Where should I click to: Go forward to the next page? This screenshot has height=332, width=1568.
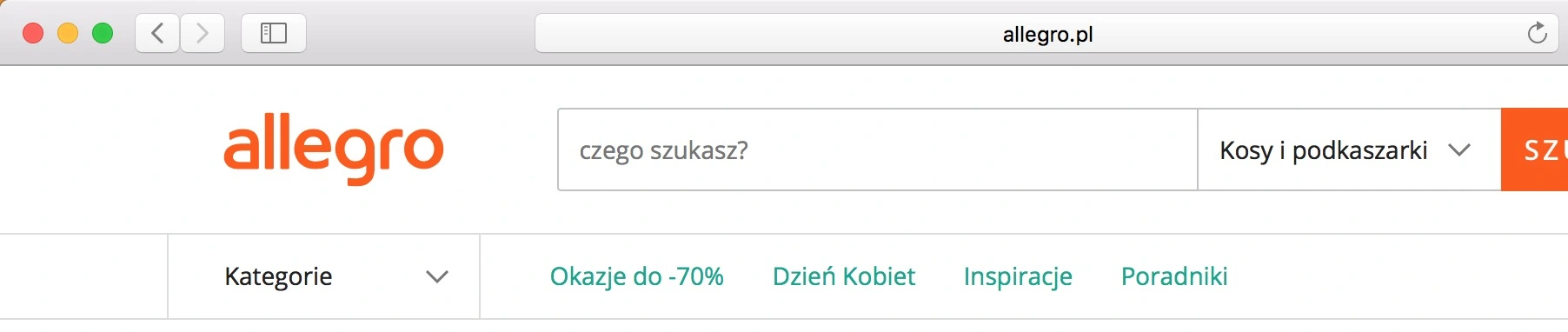(203, 34)
